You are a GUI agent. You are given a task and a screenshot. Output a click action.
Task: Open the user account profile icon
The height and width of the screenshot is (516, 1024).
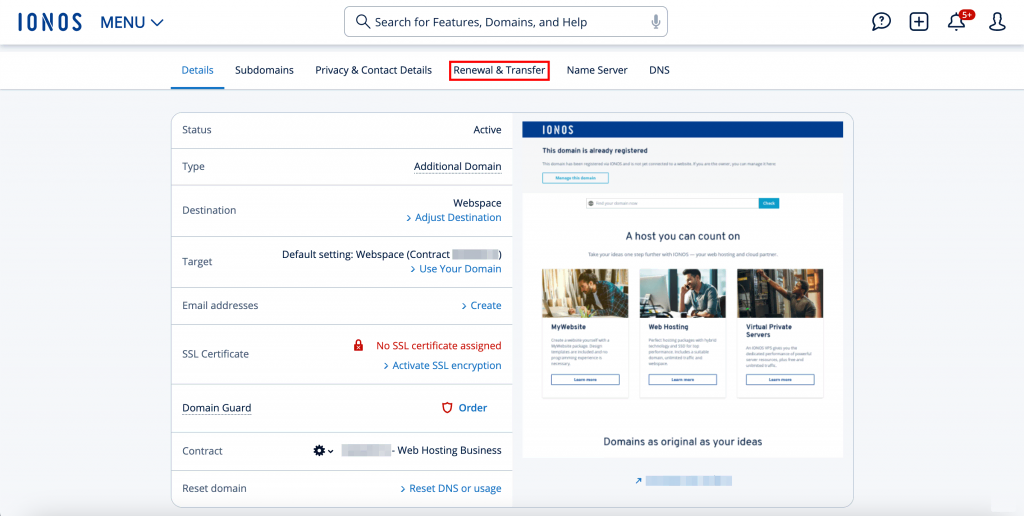click(997, 22)
